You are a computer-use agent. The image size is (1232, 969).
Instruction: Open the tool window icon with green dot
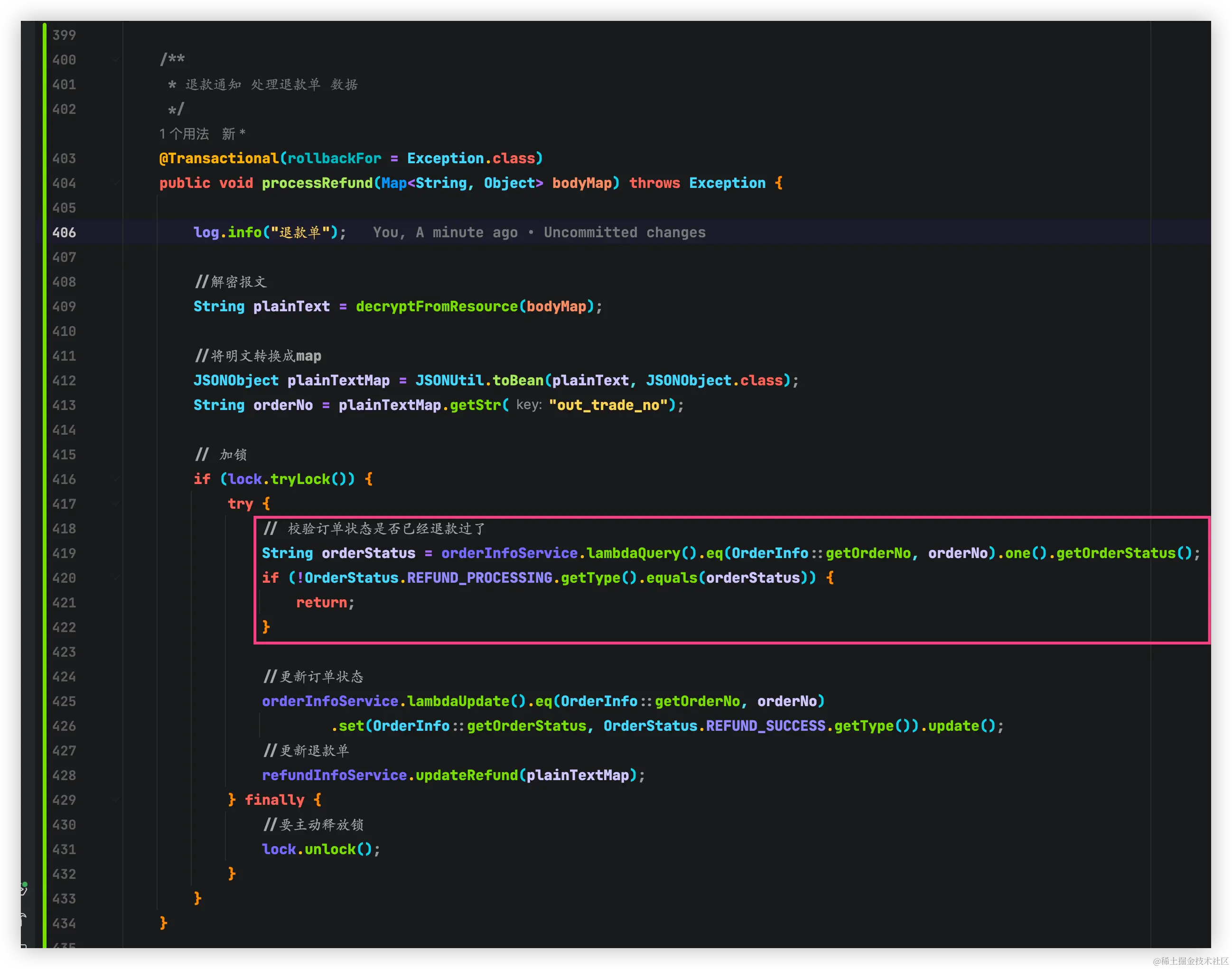pos(24,888)
